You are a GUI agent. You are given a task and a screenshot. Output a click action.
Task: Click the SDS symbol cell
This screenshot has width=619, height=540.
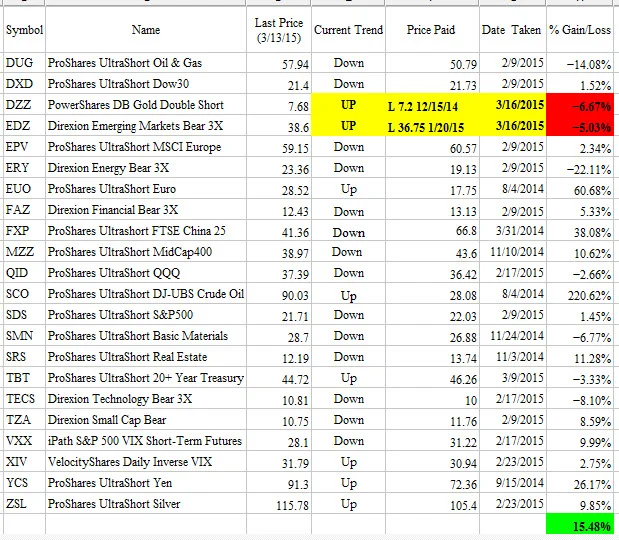click(24, 315)
